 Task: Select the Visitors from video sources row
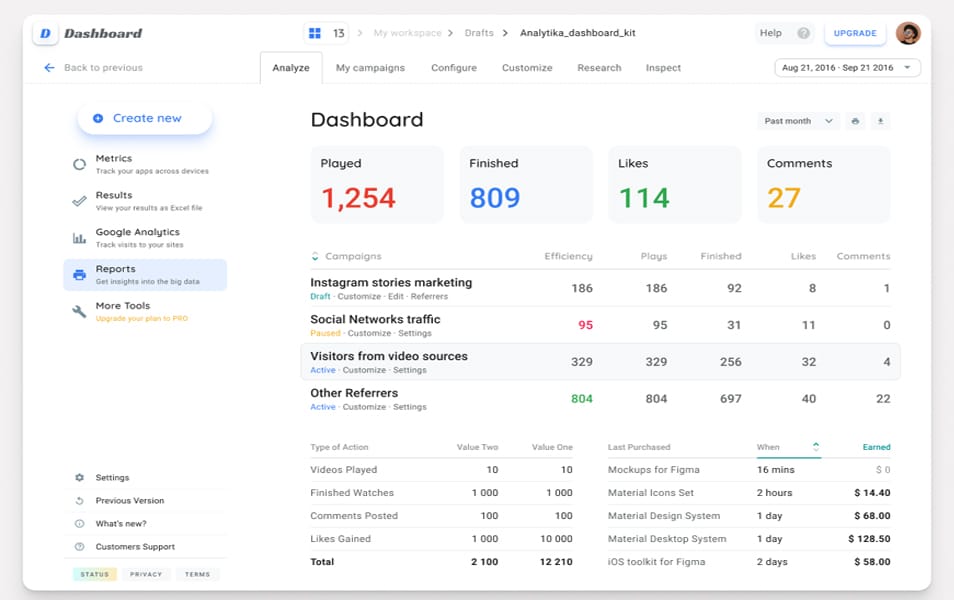coord(600,362)
